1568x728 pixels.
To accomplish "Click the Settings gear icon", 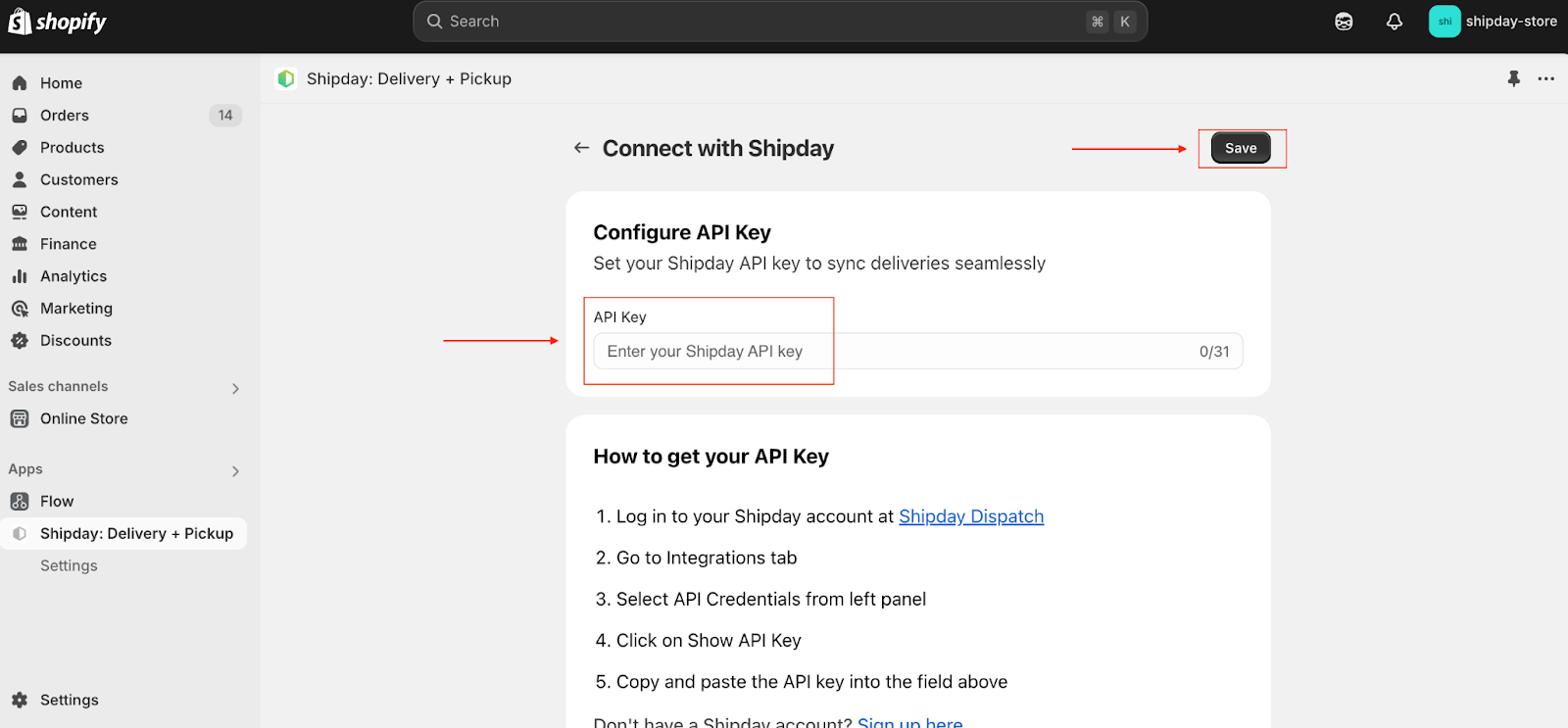I will (20, 700).
